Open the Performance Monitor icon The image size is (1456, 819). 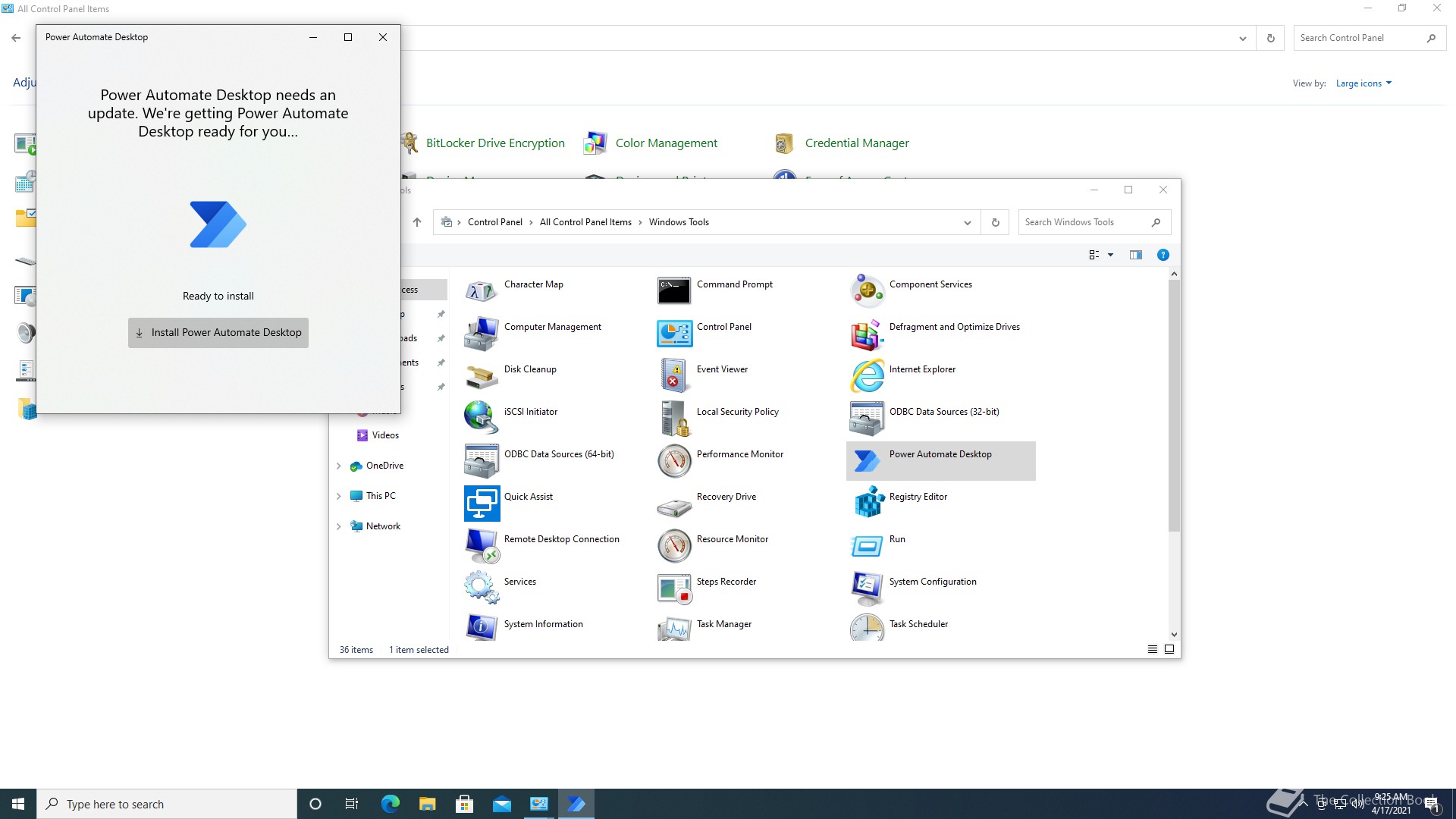[x=674, y=460]
